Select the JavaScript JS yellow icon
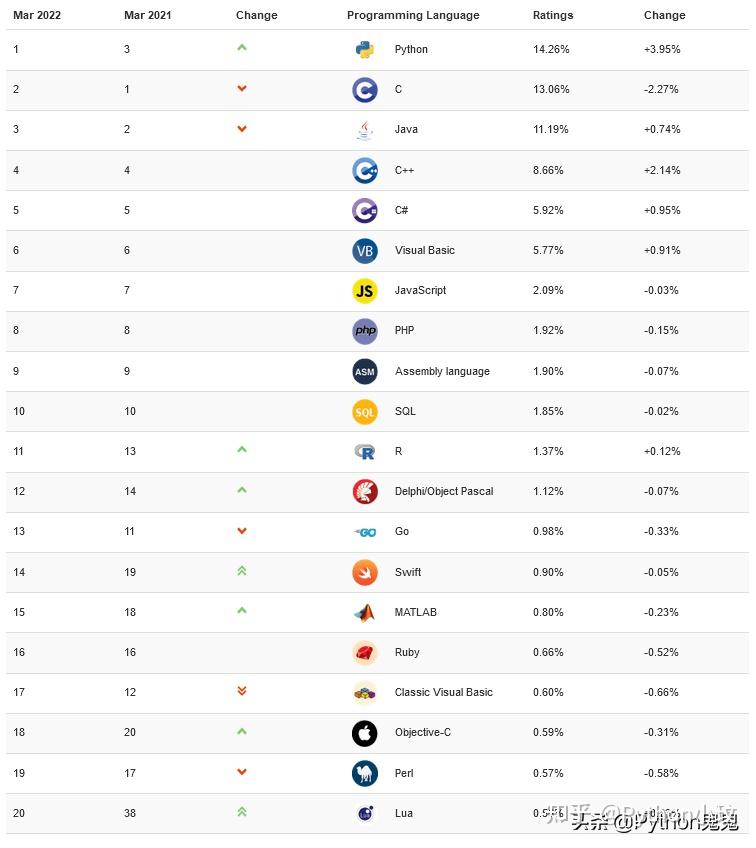 click(x=365, y=291)
